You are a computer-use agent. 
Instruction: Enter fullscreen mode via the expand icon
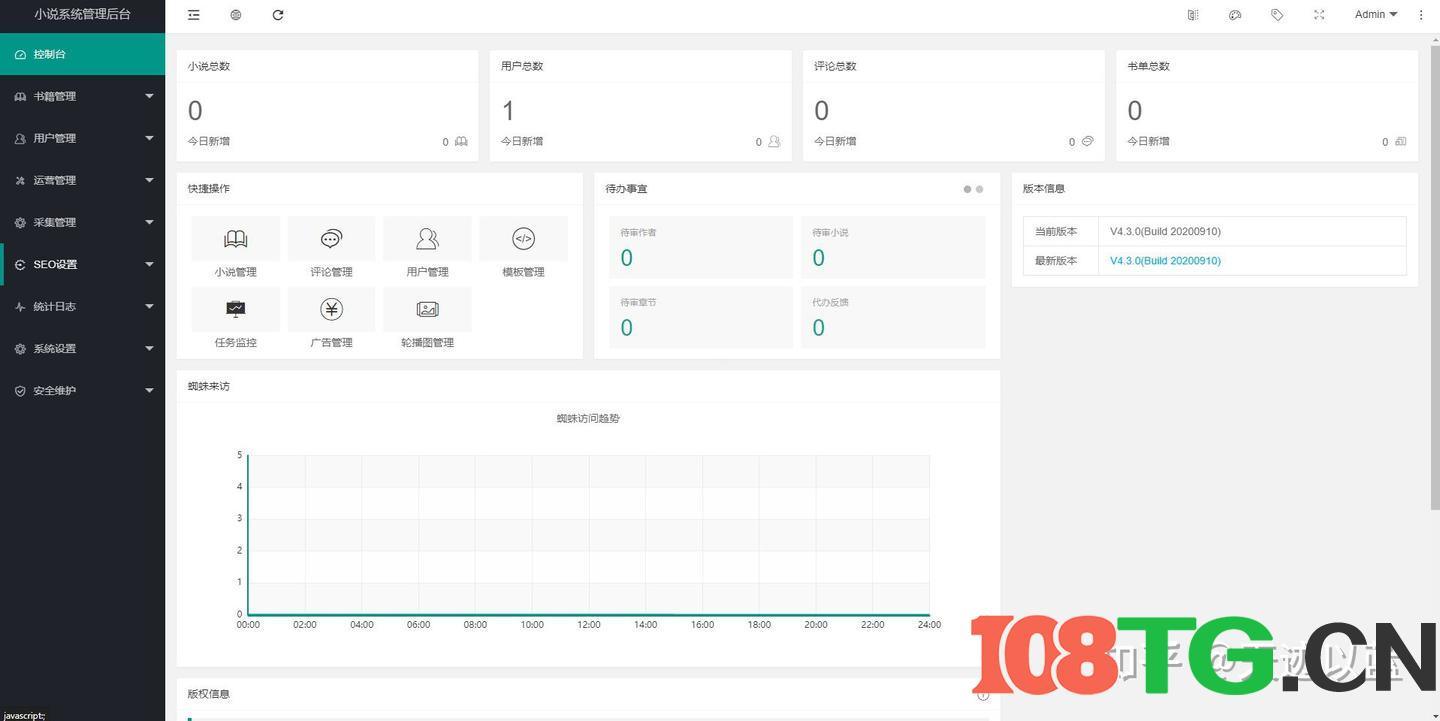pyautogui.click(x=1319, y=15)
